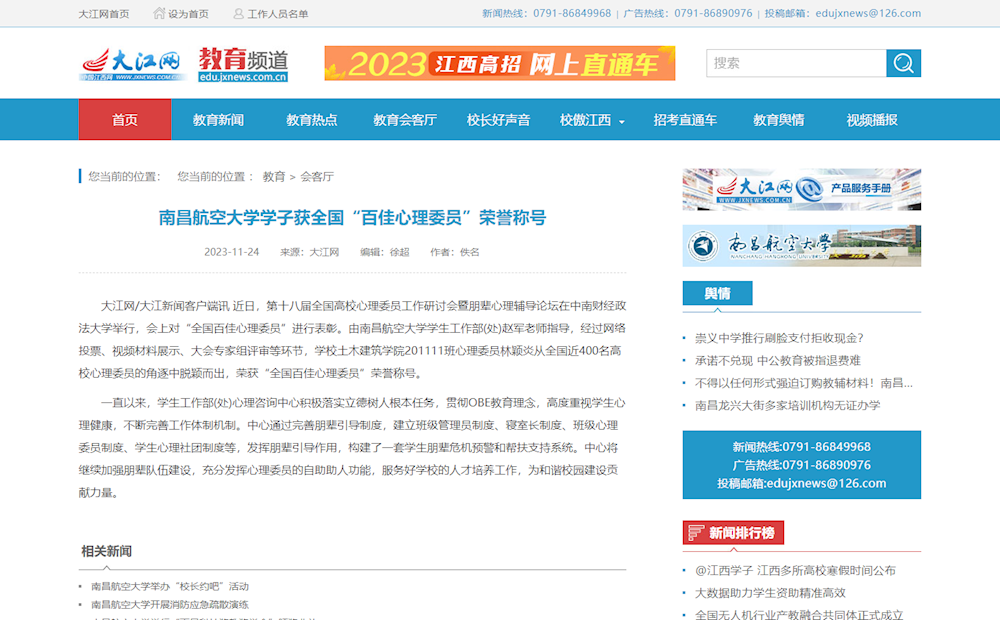Open the 大数据助力学生资助精准高效 ranking article
1000x620 pixels.
[x=770, y=593]
